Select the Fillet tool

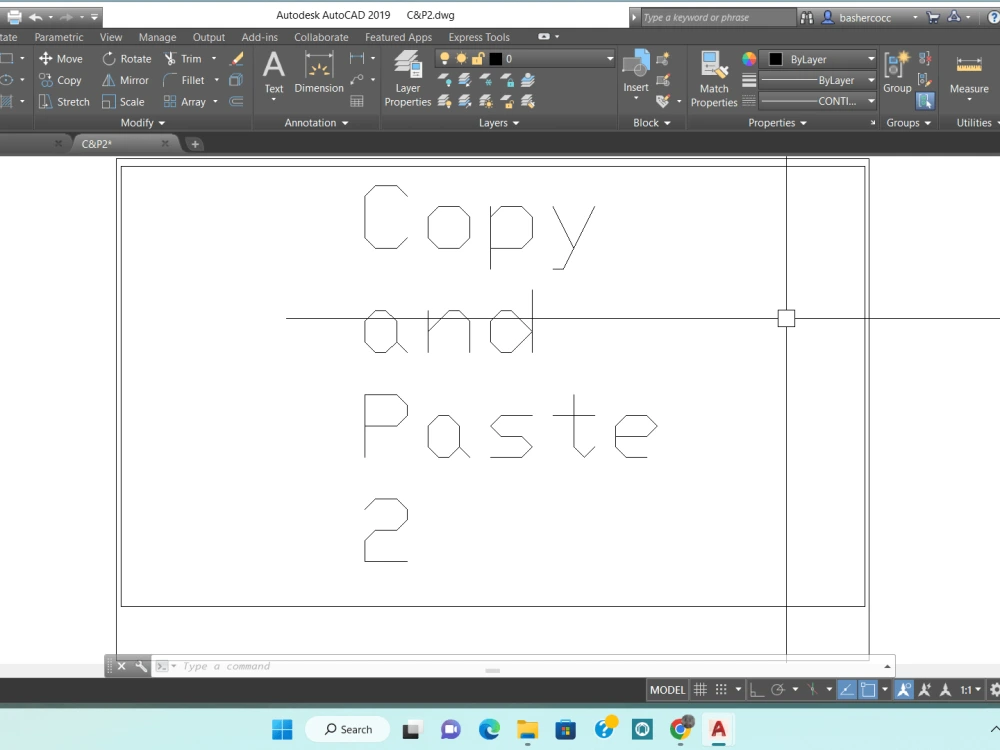pos(184,80)
